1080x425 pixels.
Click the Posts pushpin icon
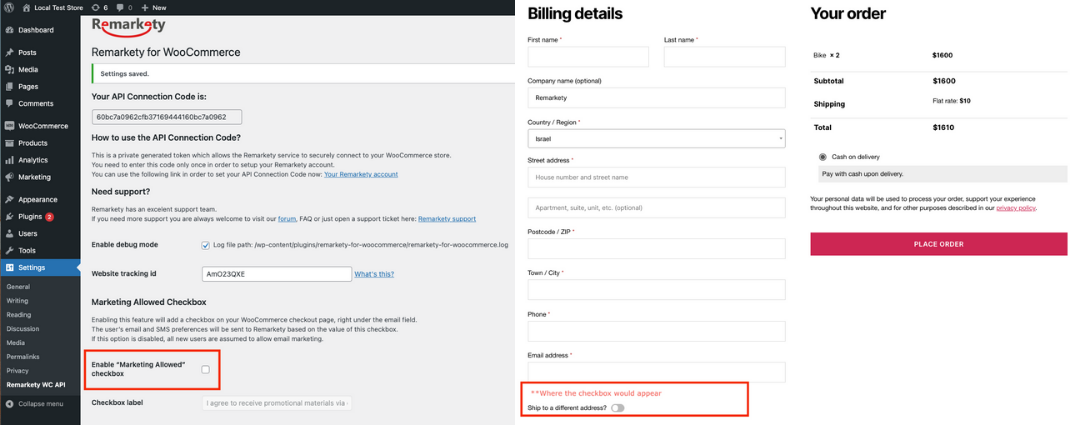pos(9,52)
